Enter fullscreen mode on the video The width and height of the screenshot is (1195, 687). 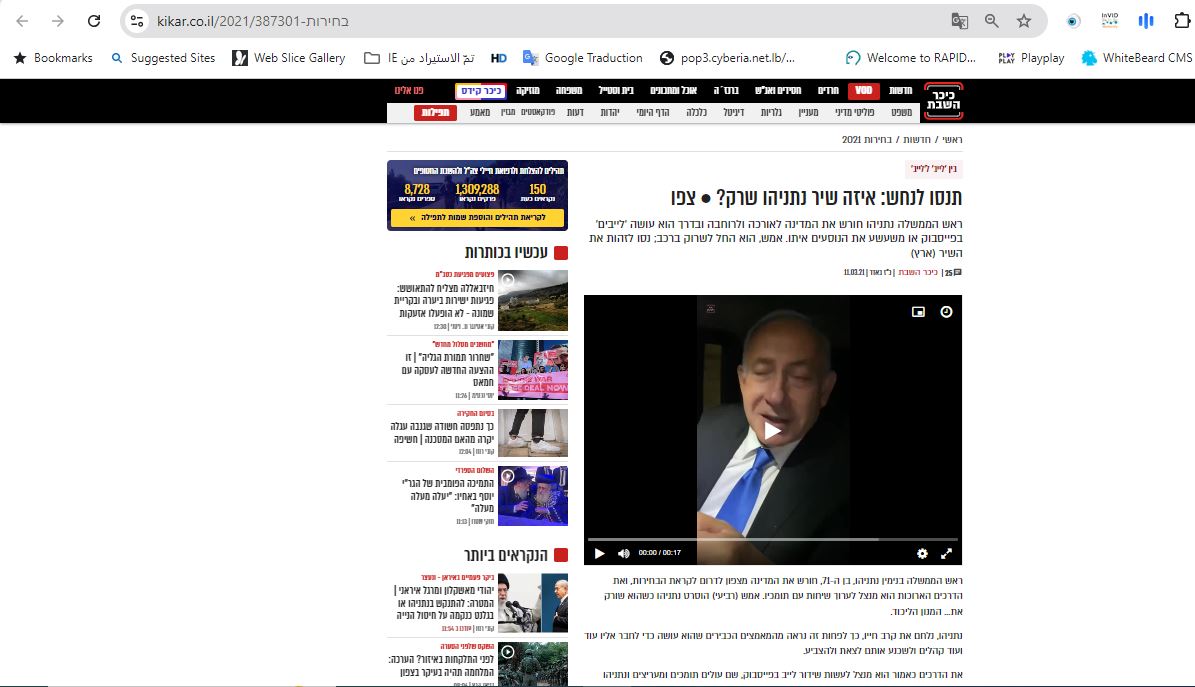click(946, 553)
